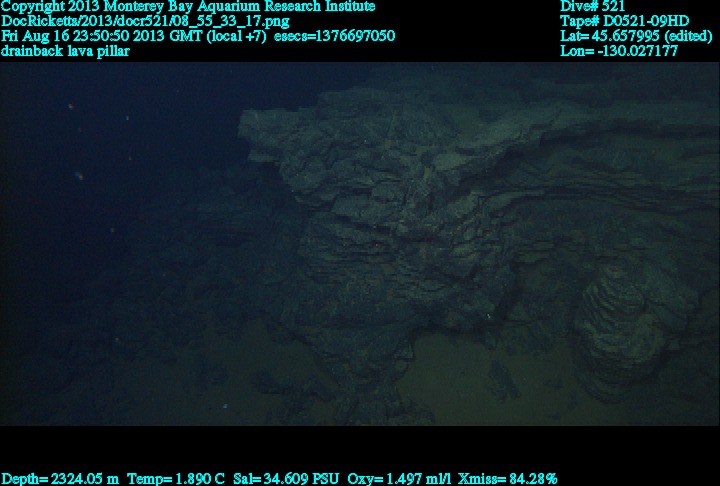Click the '(local +7)' timezone note
The width and height of the screenshot is (720, 486).
click(236, 36)
